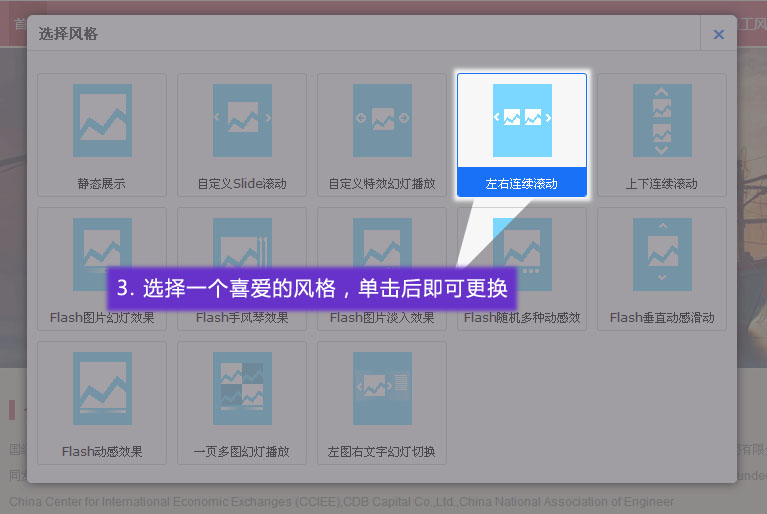Click the 一页多图幻灯播放 text label
Viewport: 767px width, 514px height.
pyautogui.click(x=242, y=452)
